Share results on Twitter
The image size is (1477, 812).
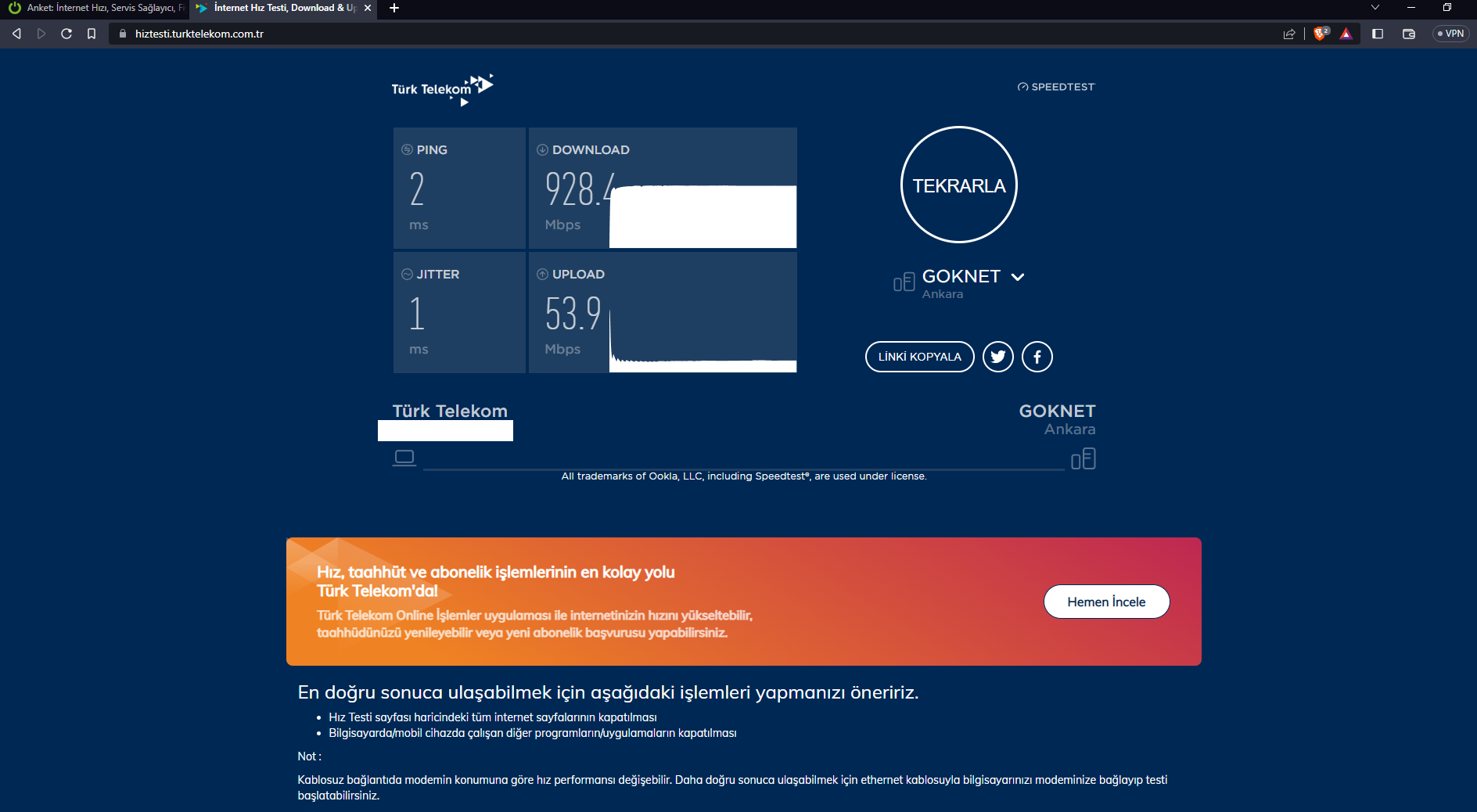coord(998,357)
